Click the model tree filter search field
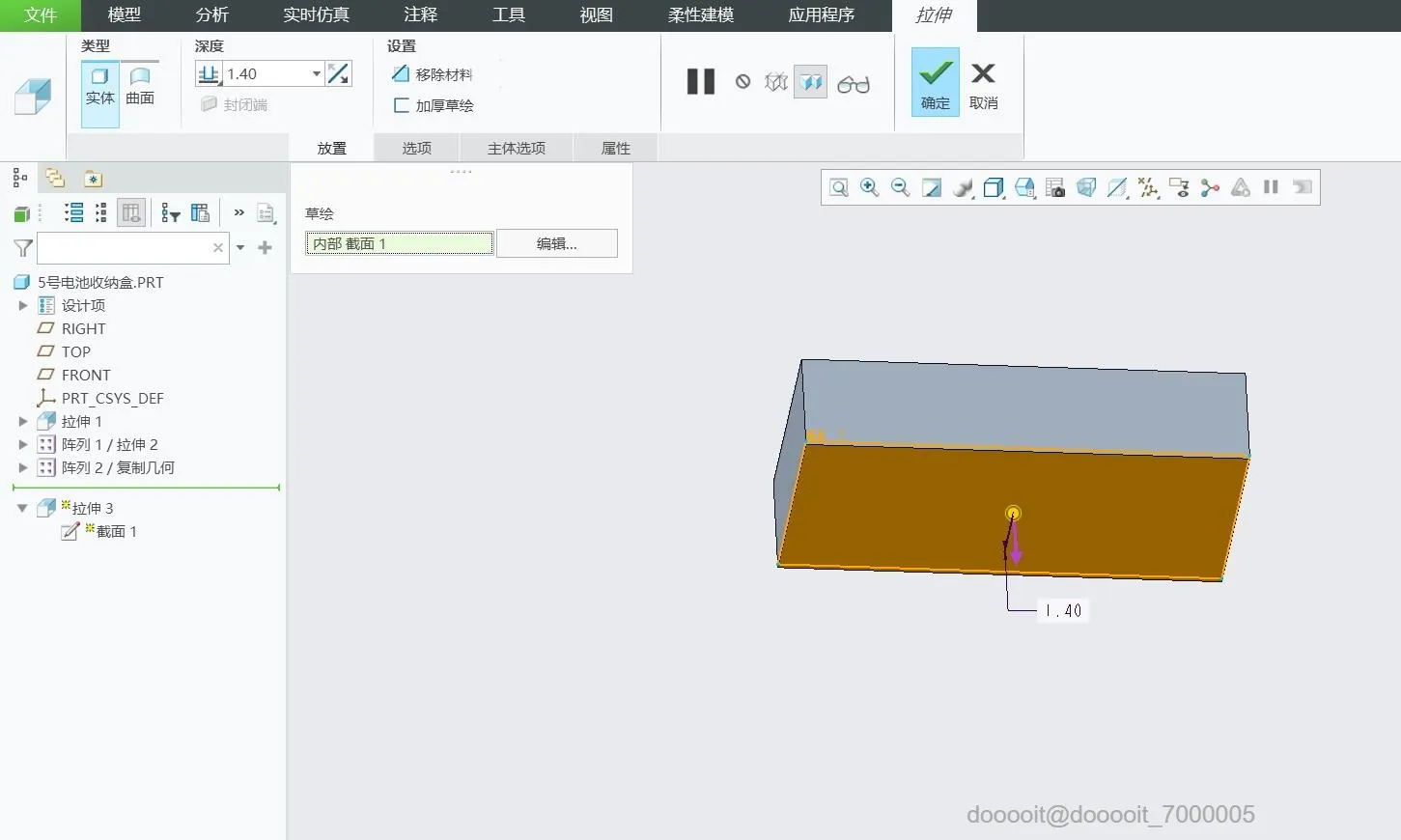 (x=124, y=248)
